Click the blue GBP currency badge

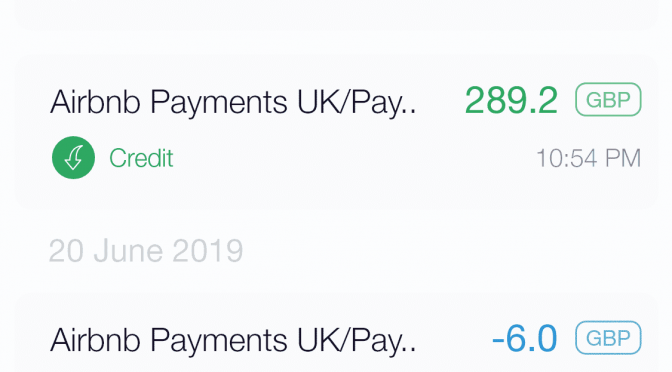(x=608, y=338)
